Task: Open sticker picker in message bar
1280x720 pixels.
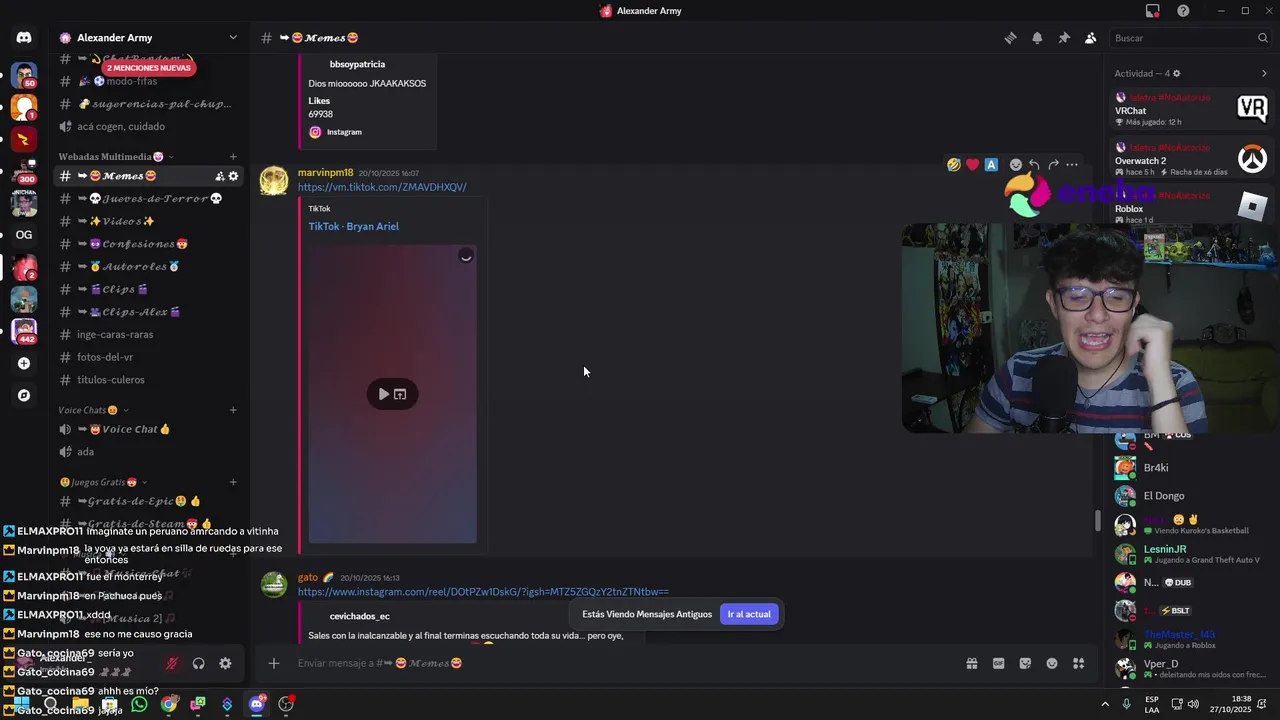Action: coord(1025,663)
